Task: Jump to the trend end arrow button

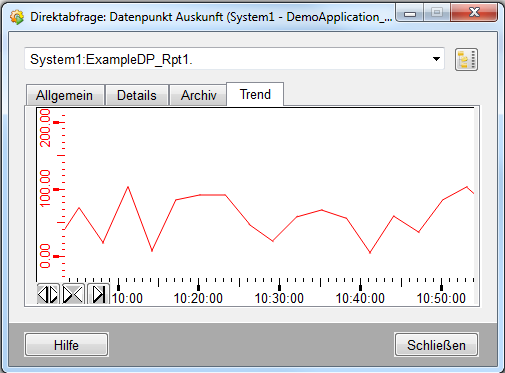Action: pyautogui.click(x=98, y=294)
